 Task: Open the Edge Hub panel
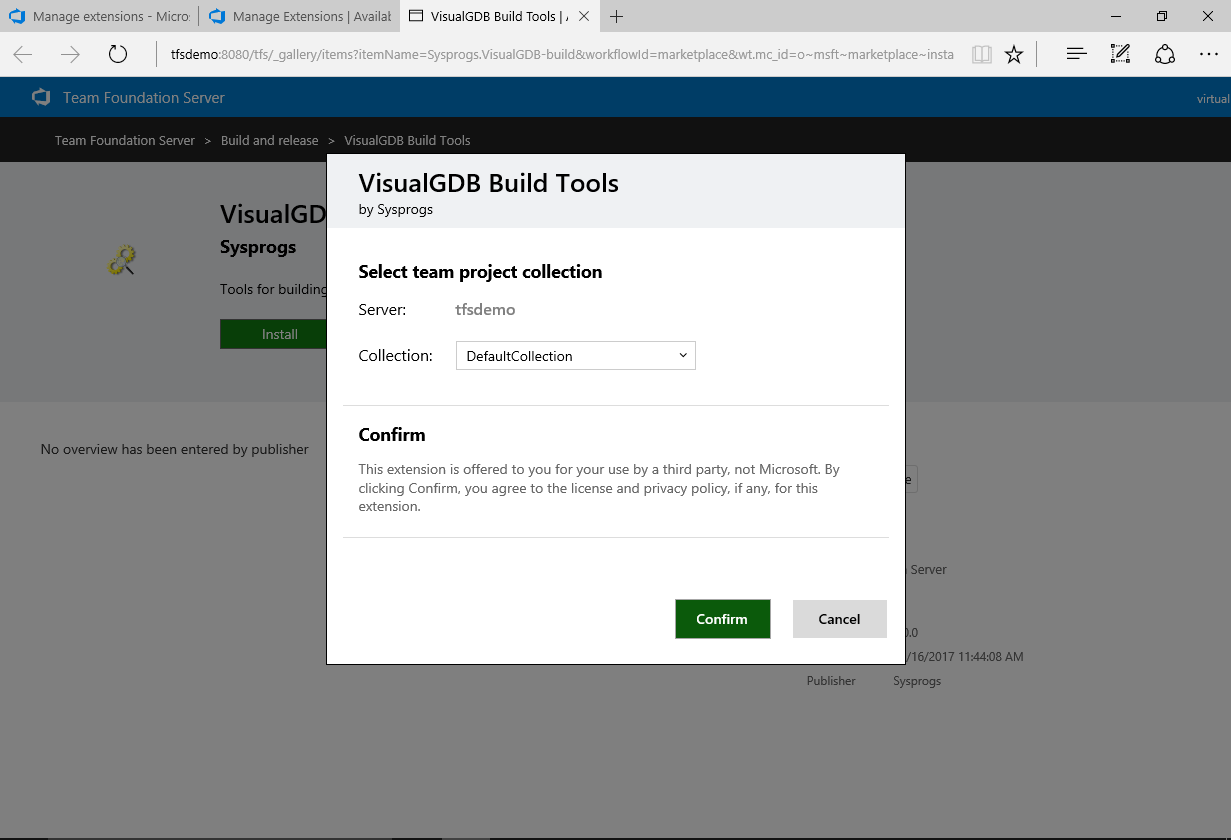[1076, 55]
